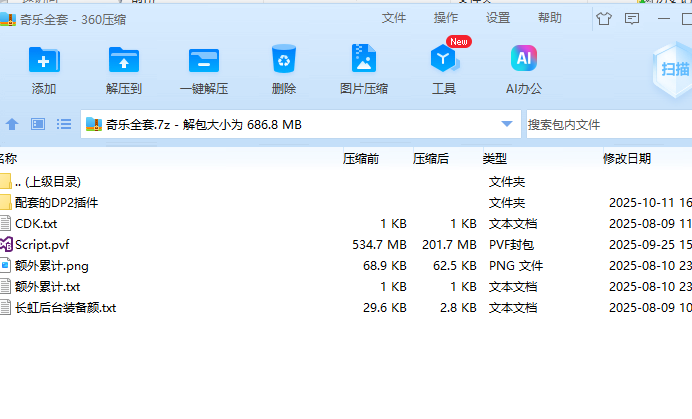The height and width of the screenshot is (419, 692).
Task: Click the 删除 (Delete) recycle bin icon
Action: 283,61
